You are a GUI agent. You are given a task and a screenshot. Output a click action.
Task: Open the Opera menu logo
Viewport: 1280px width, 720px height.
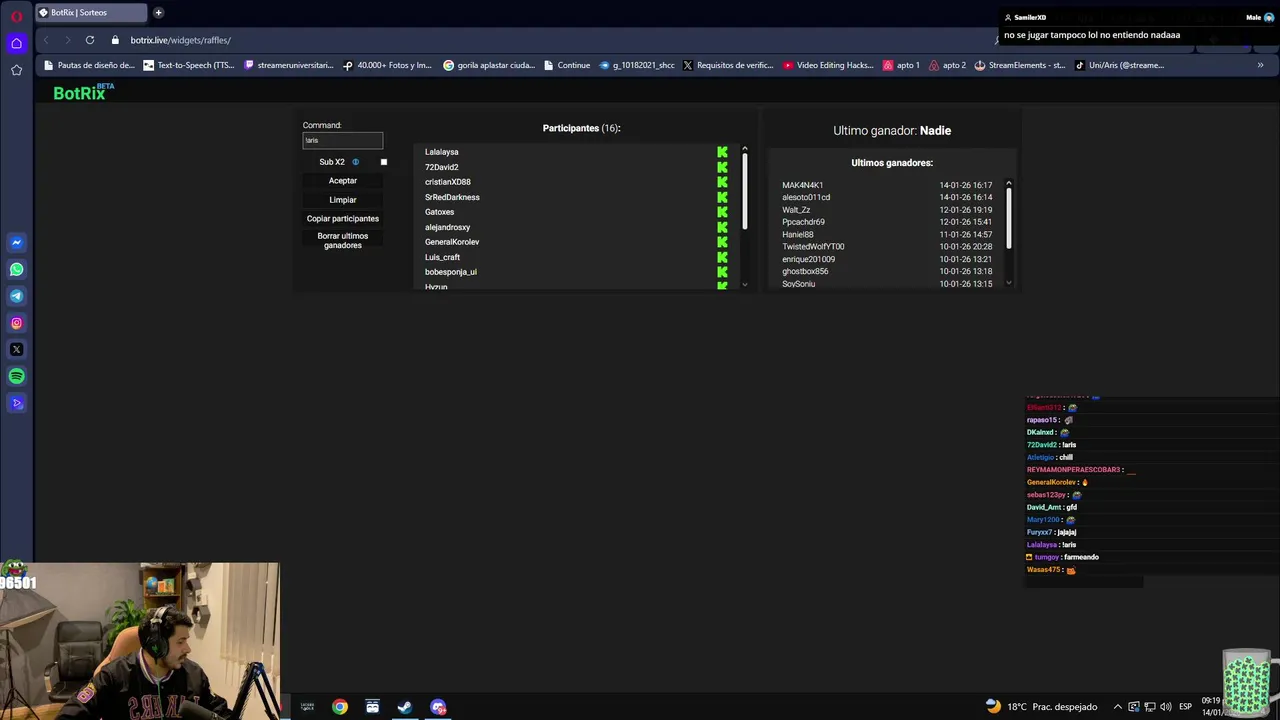tap(16, 15)
